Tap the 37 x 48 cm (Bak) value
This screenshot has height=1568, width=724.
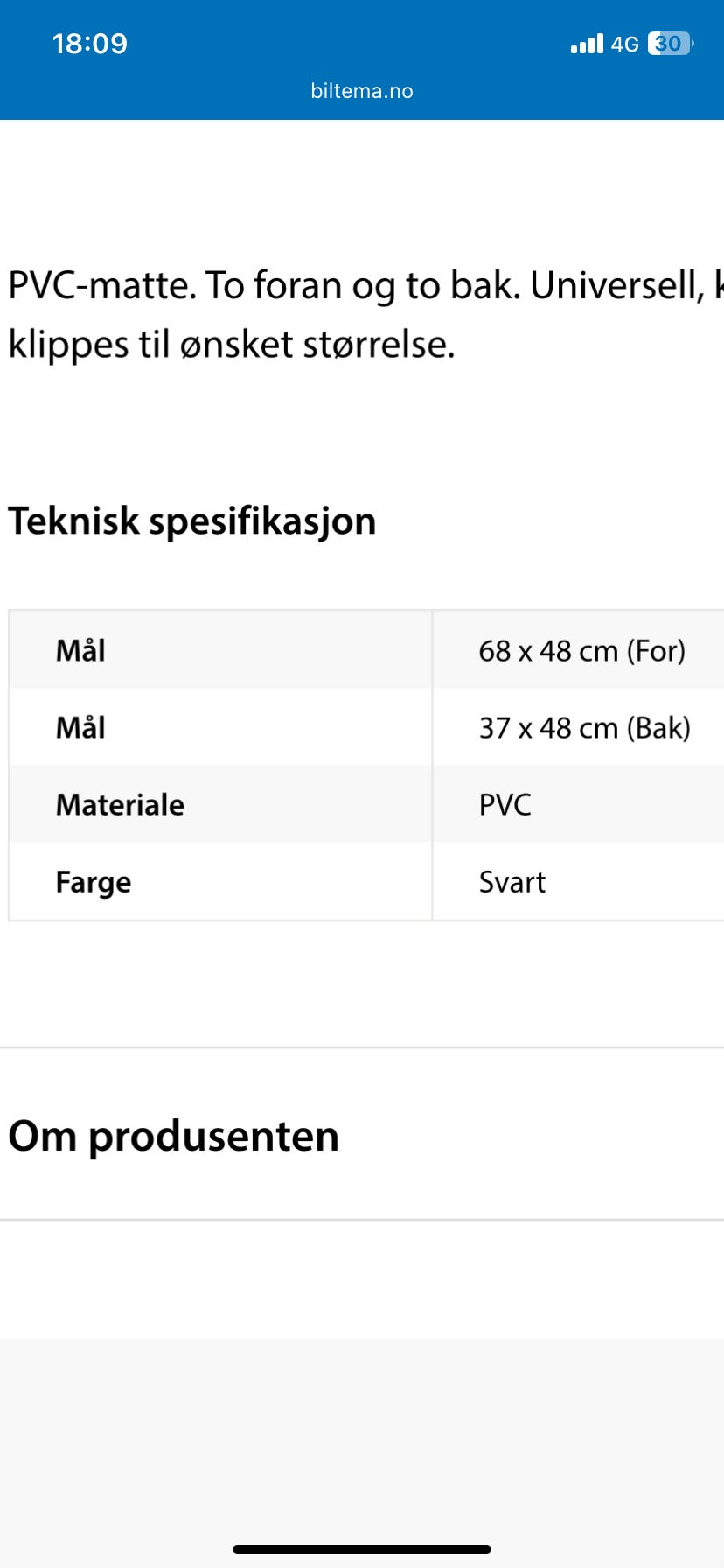pos(584,727)
